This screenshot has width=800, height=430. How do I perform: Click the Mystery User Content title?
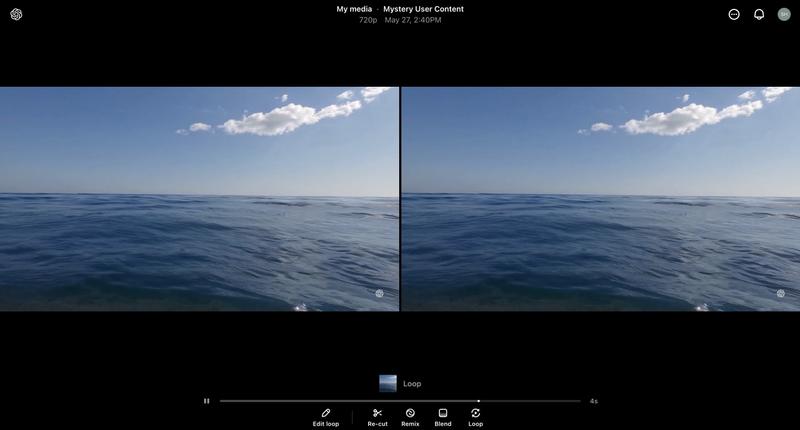[423, 9]
